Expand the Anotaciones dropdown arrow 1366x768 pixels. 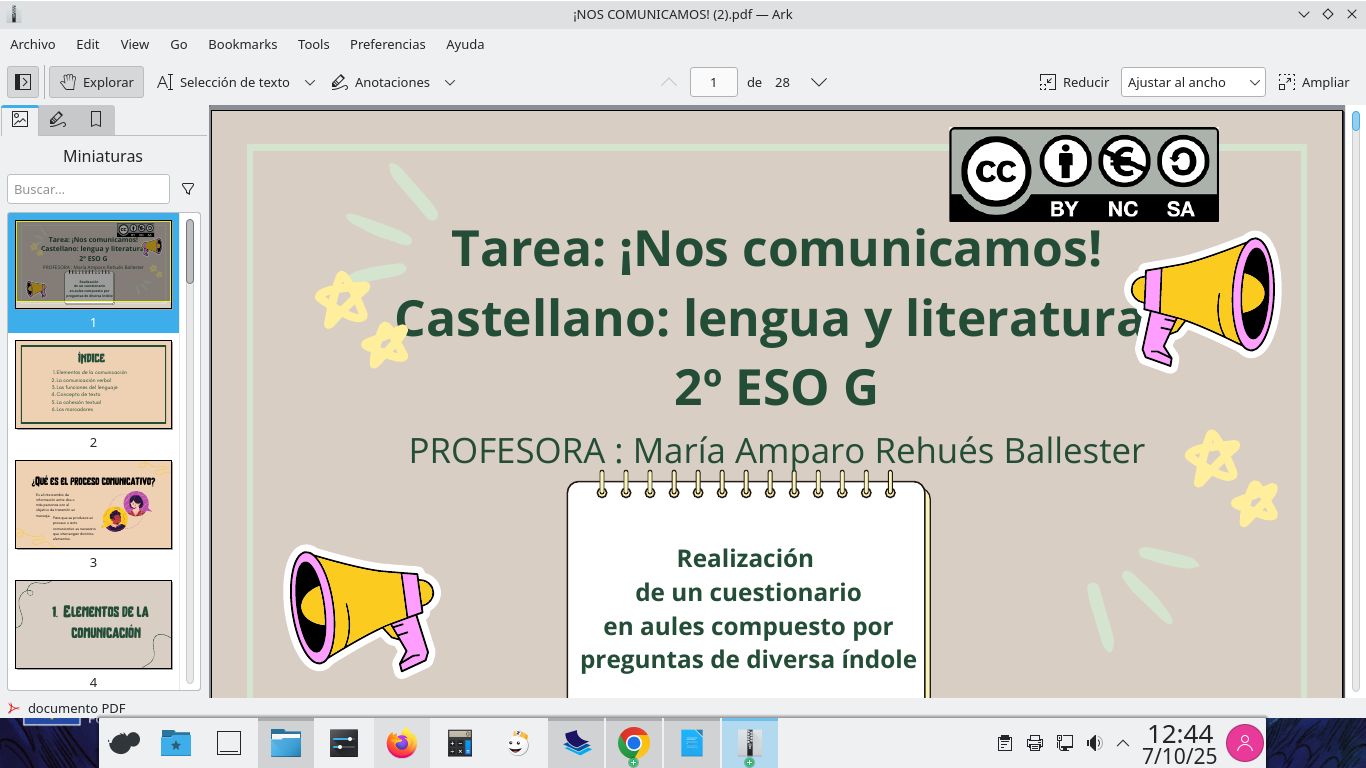450,82
